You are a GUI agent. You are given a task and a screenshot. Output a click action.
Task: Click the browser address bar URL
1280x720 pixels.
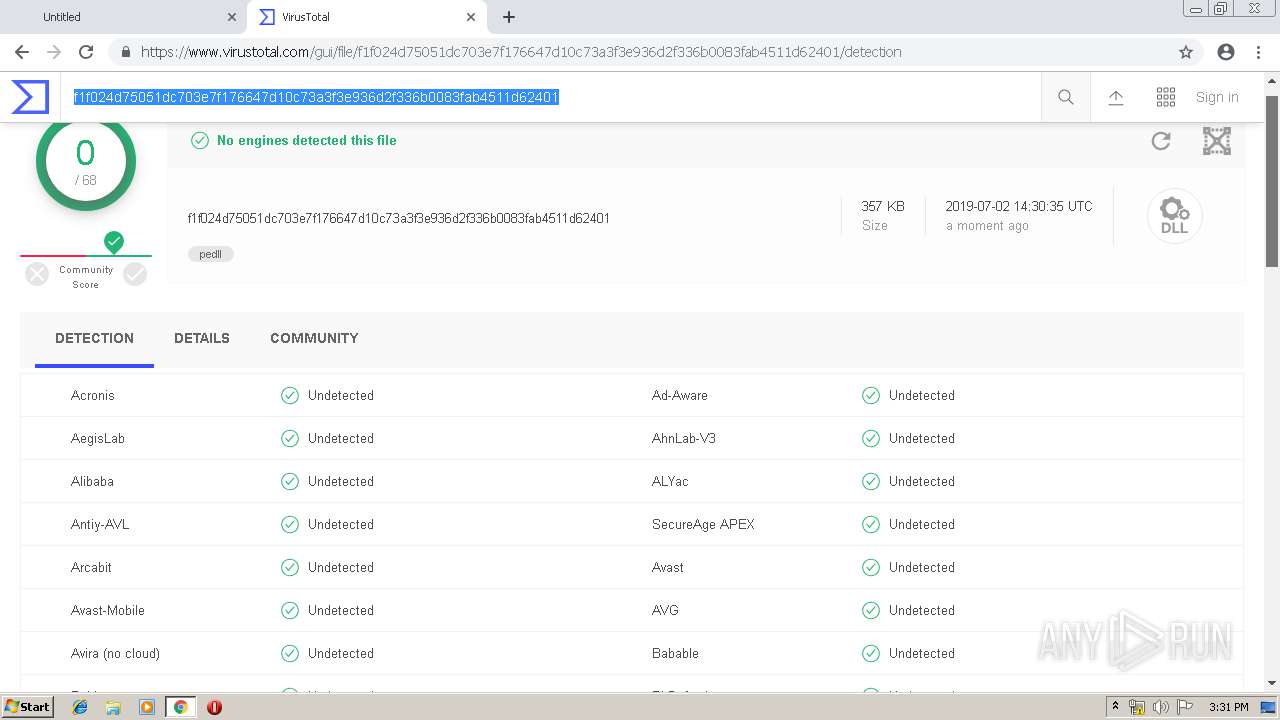(521, 52)
